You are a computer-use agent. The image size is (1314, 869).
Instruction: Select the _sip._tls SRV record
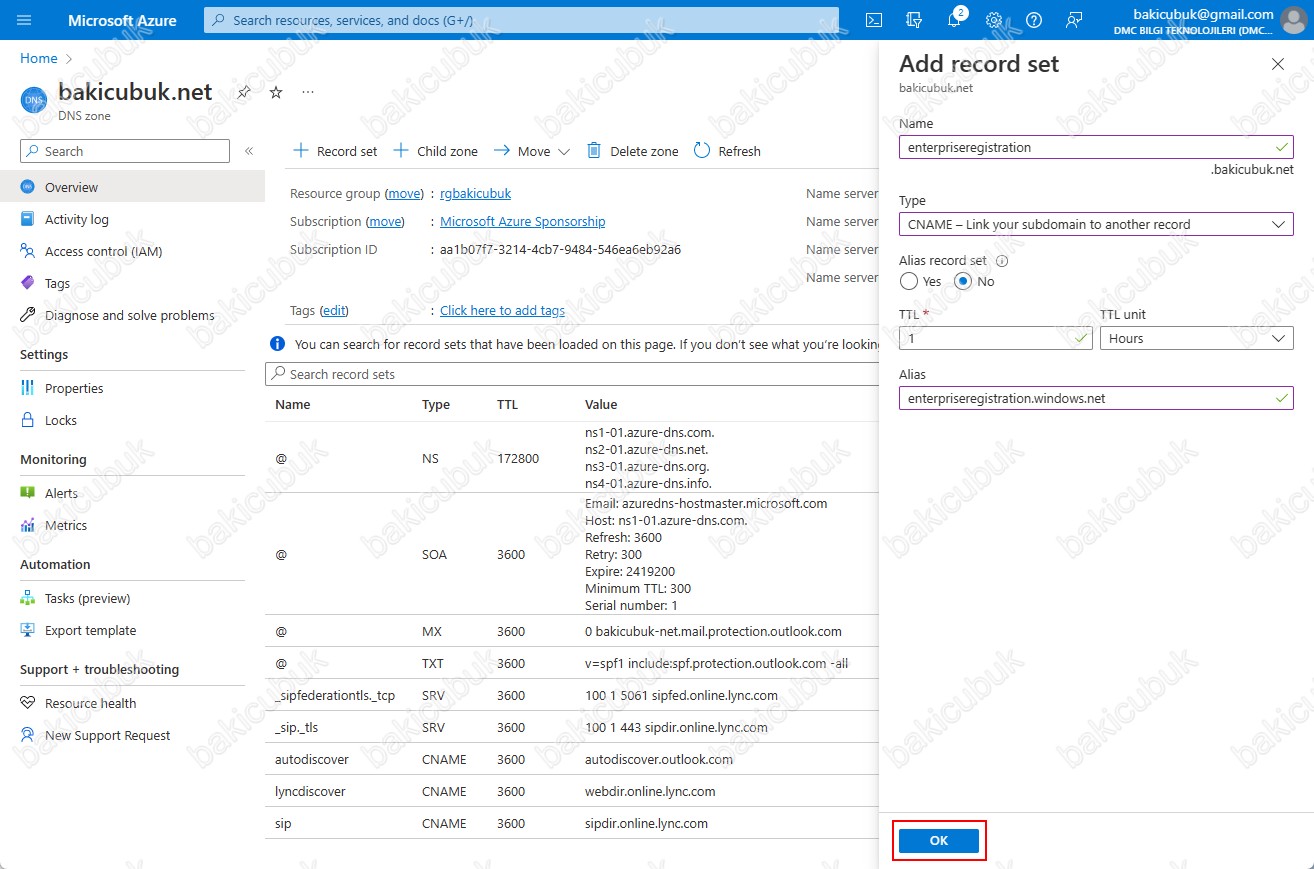point(572,727)
